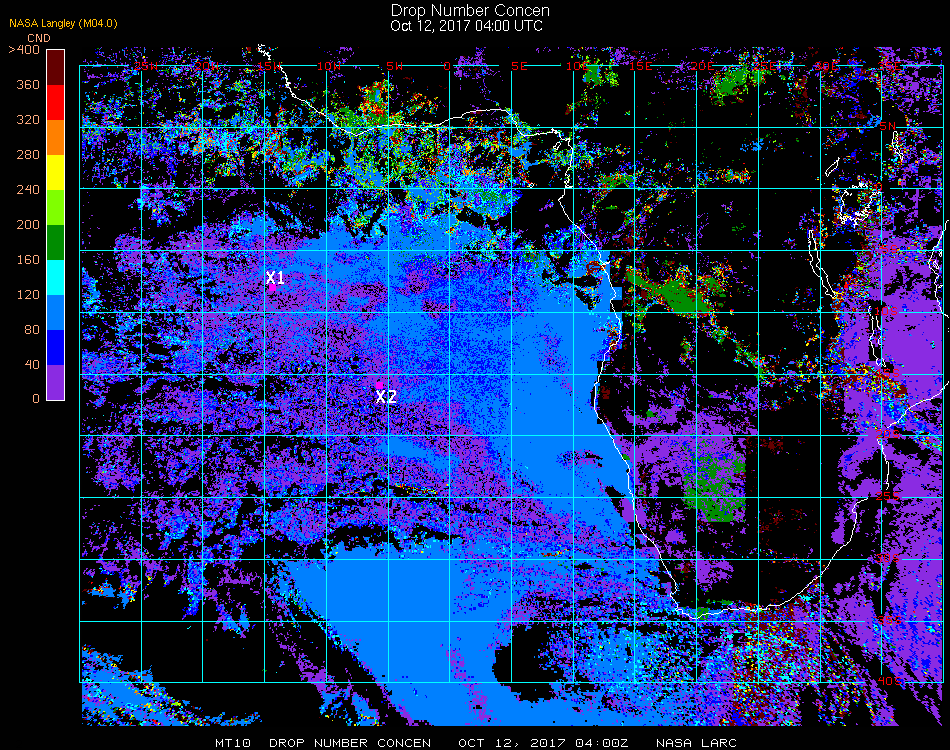Click the '5W' longitude label

(394, 66)
